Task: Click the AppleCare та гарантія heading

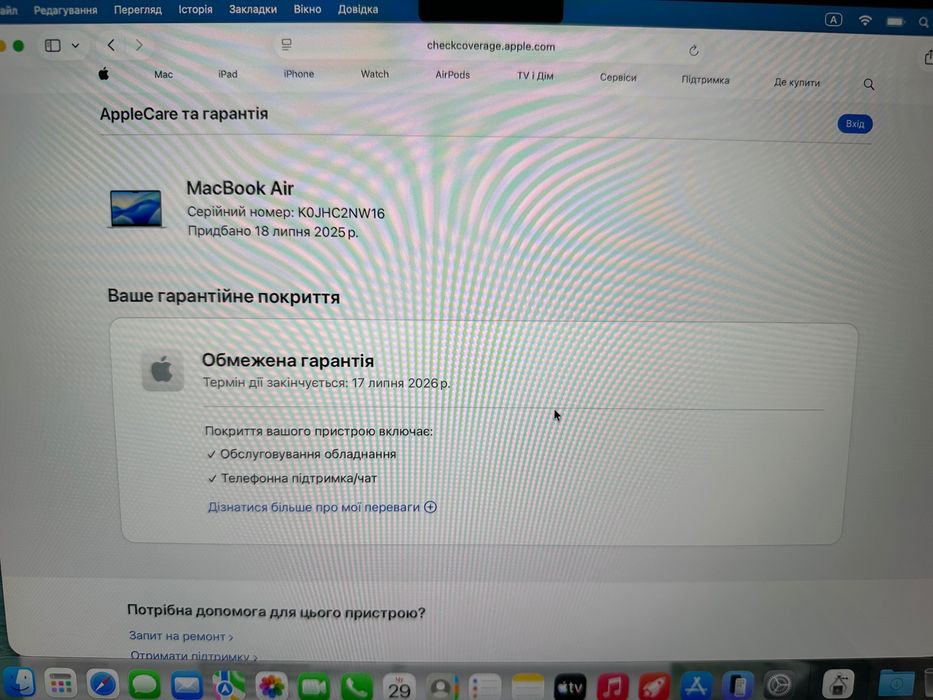Action: 184,114
